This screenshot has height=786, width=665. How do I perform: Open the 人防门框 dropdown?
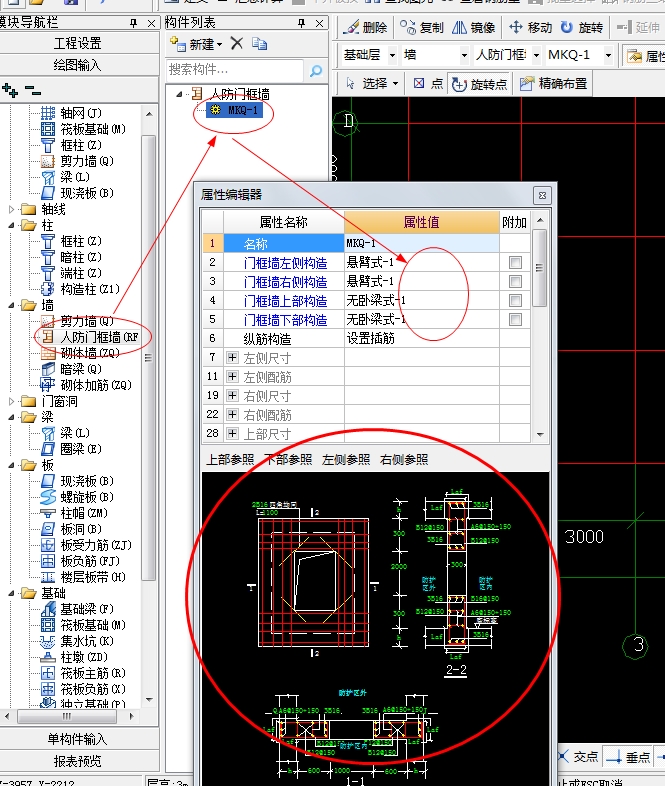[x=536, y=55]
